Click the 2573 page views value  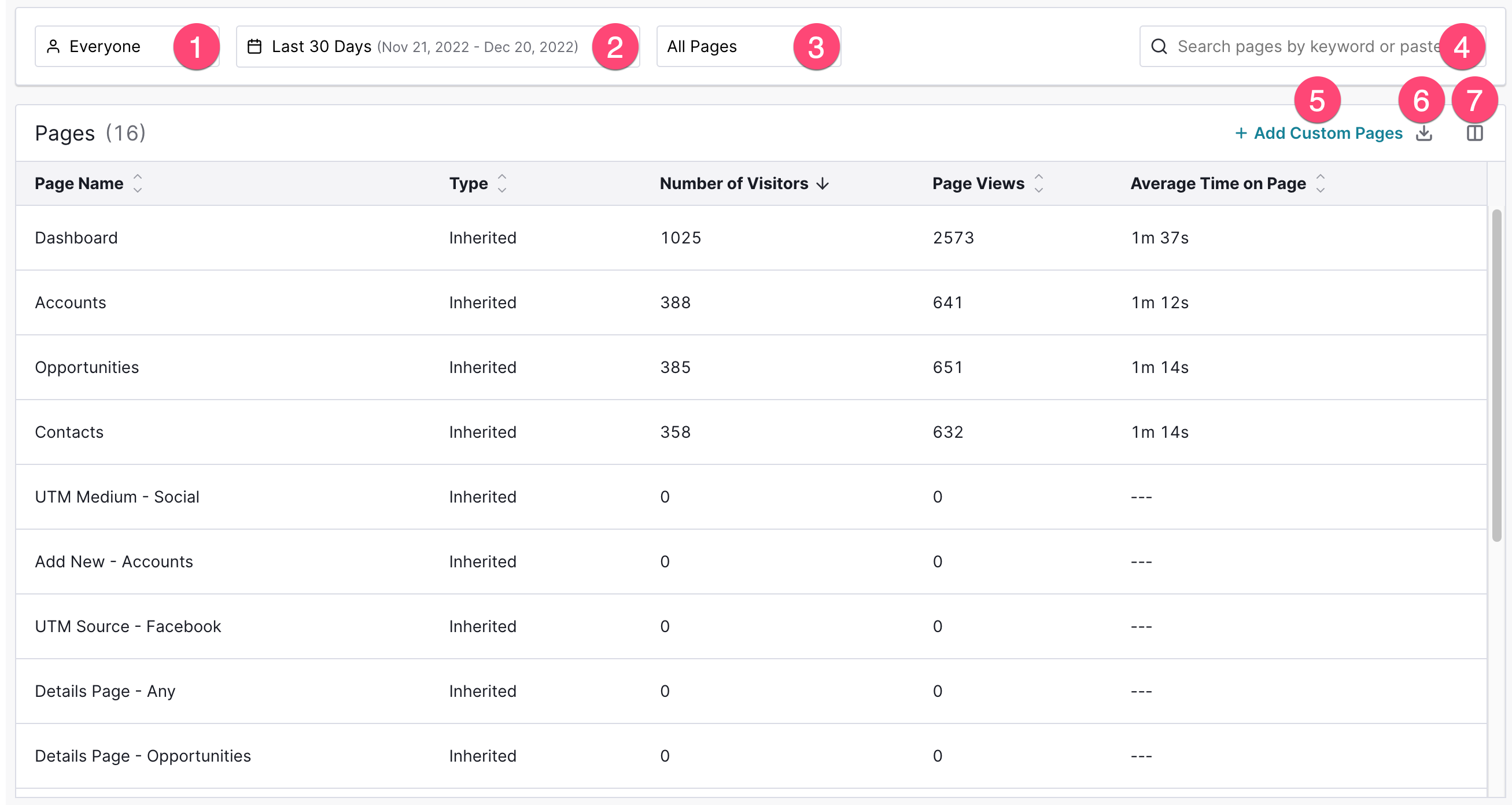click(x=953, y=238)
